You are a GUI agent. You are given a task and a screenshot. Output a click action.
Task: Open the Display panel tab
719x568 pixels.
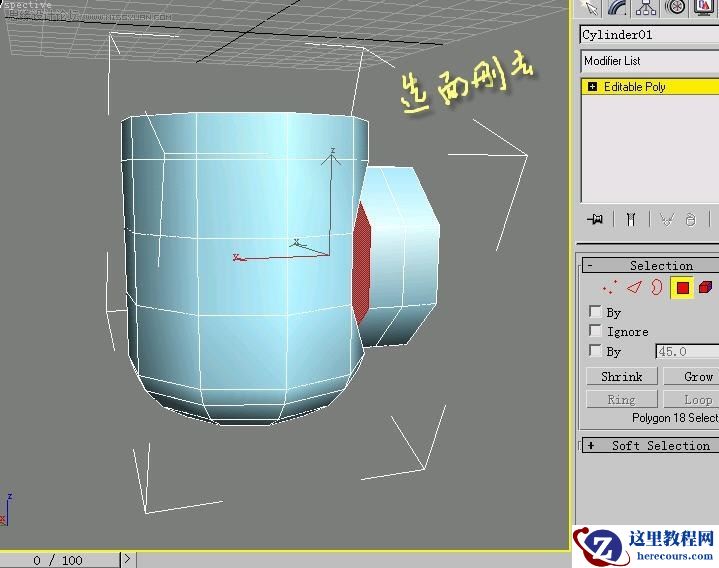click(x=704, y=7)
